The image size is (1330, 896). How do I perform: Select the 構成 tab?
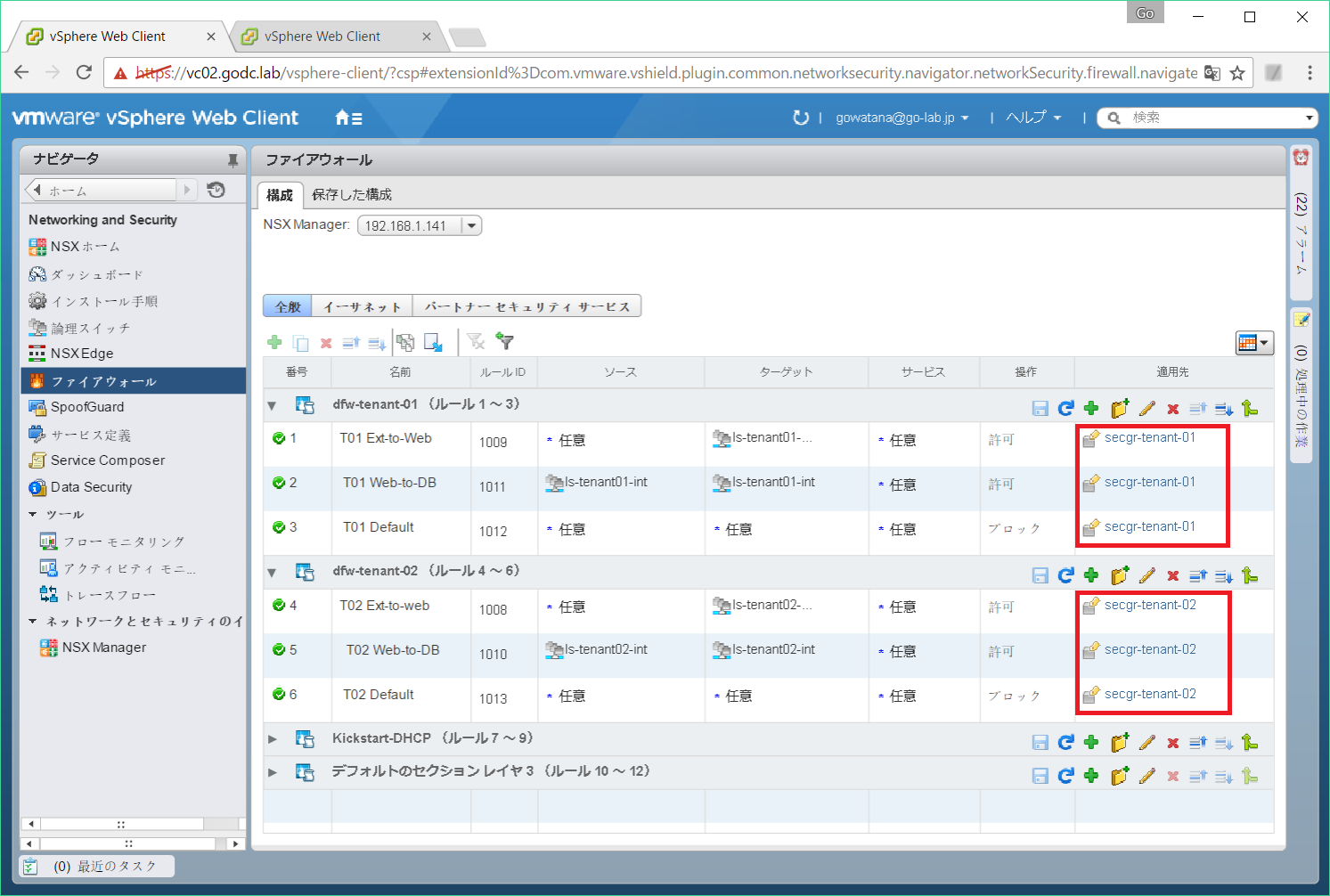pos(280,194)
